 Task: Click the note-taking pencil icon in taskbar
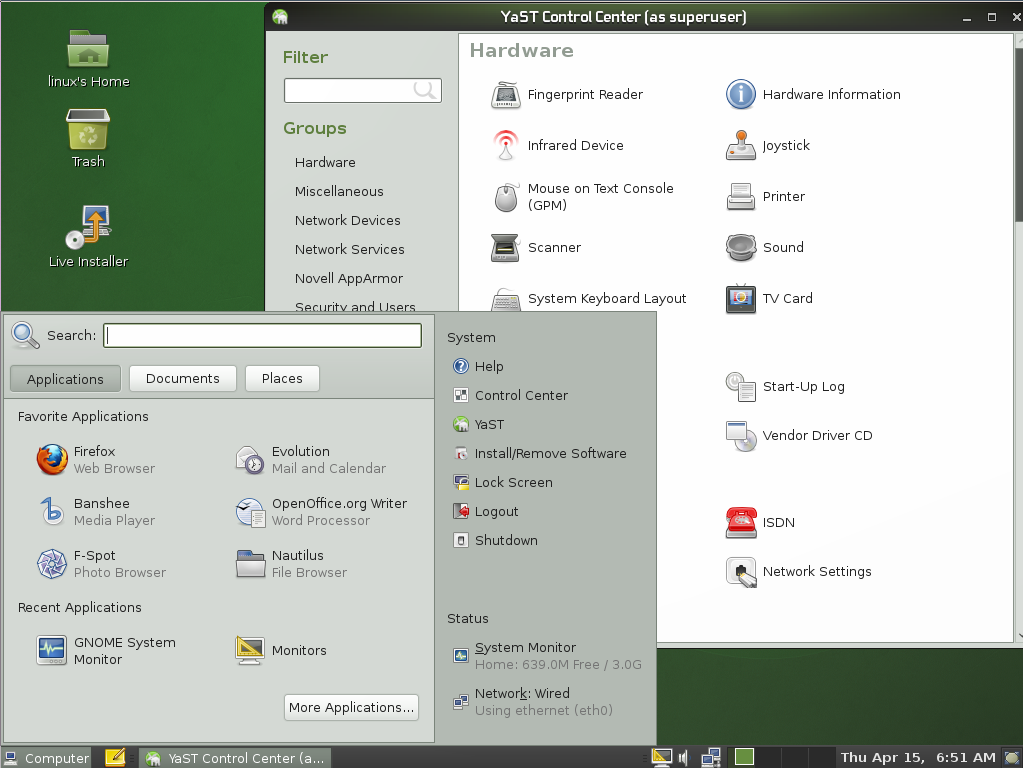[x=115, y=757]
